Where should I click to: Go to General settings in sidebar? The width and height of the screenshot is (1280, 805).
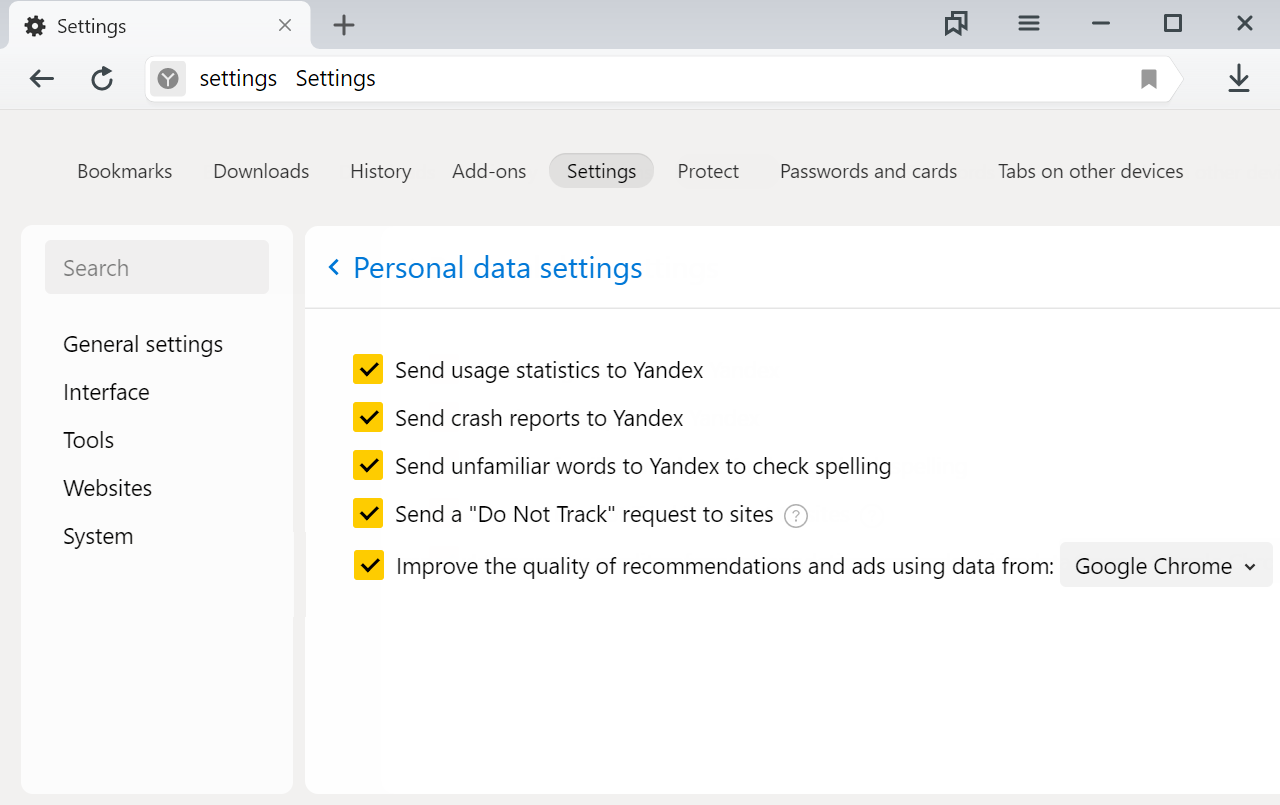pos(143,344)
